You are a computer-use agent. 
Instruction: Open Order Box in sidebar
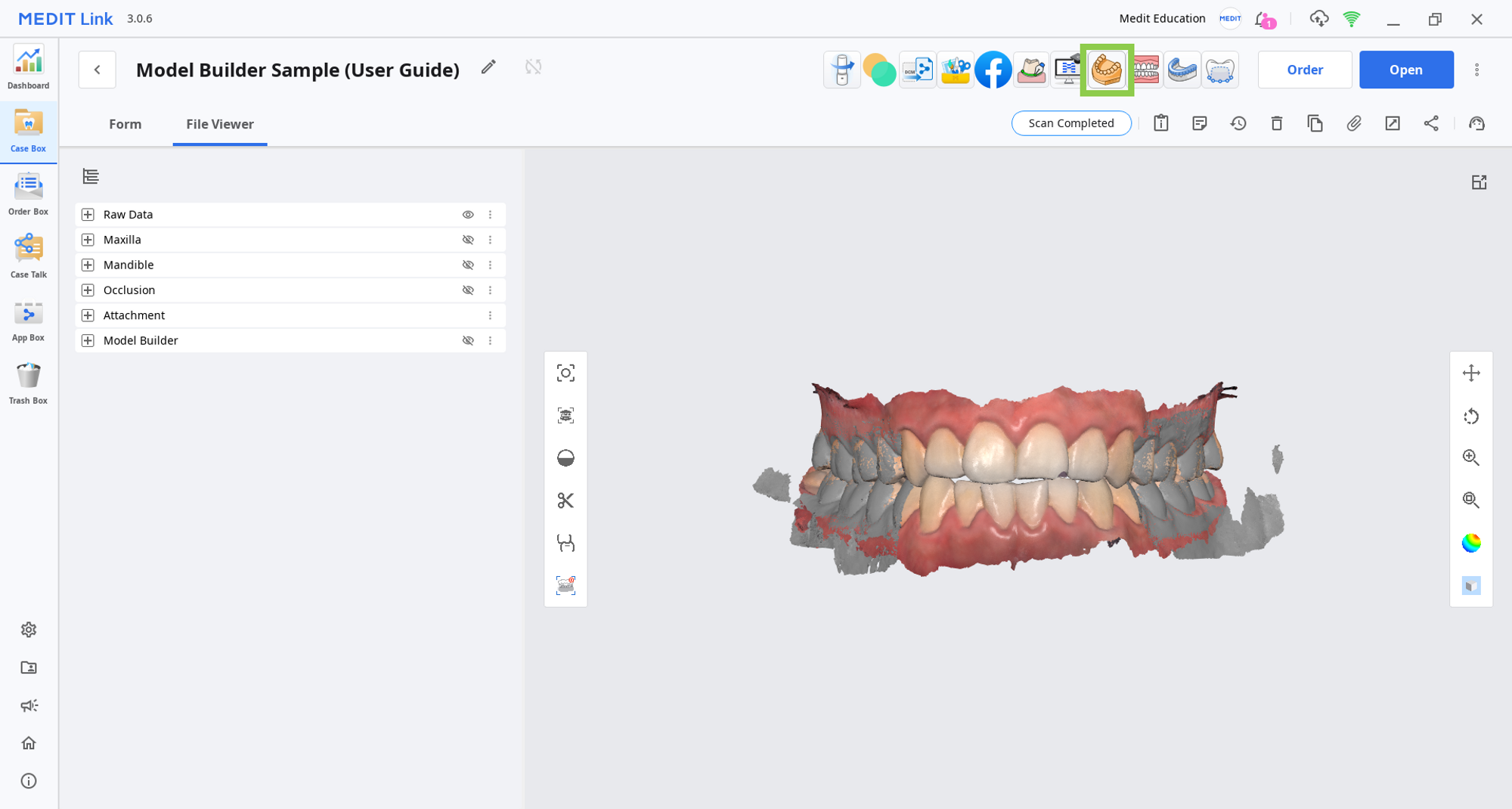[x=28, y=194]
